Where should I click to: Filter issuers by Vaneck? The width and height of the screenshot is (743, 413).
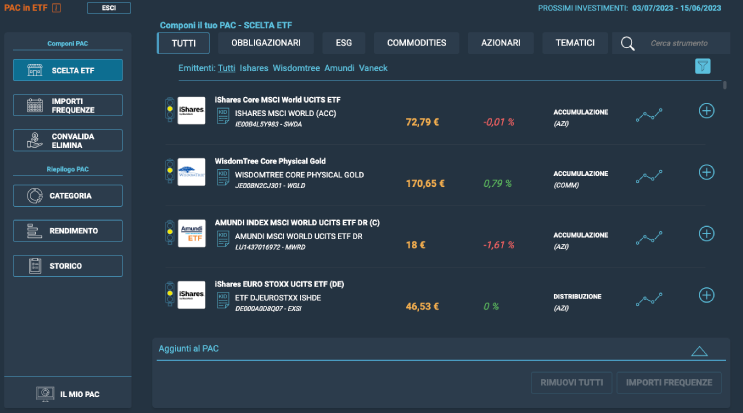click(373, 68)
